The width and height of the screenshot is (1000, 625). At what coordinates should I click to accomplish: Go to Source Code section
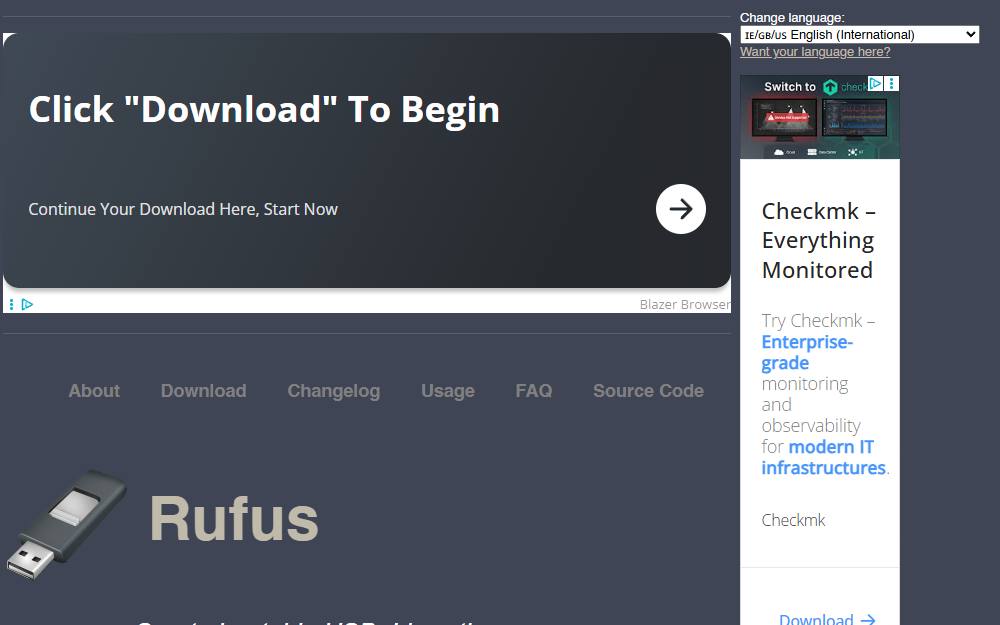pyautogui.click(x=649, y=390)
